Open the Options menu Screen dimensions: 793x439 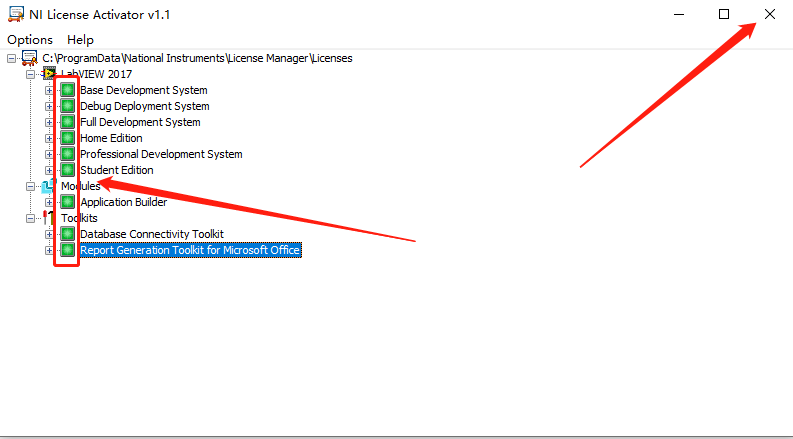pos(30,39)
